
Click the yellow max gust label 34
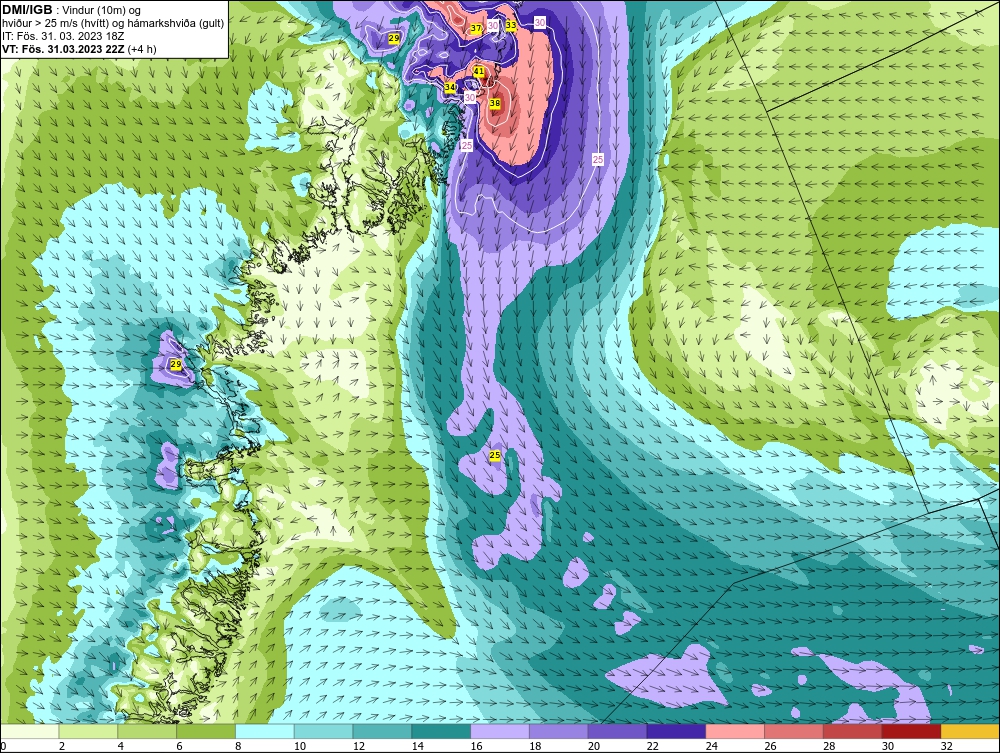click(450, 87)
